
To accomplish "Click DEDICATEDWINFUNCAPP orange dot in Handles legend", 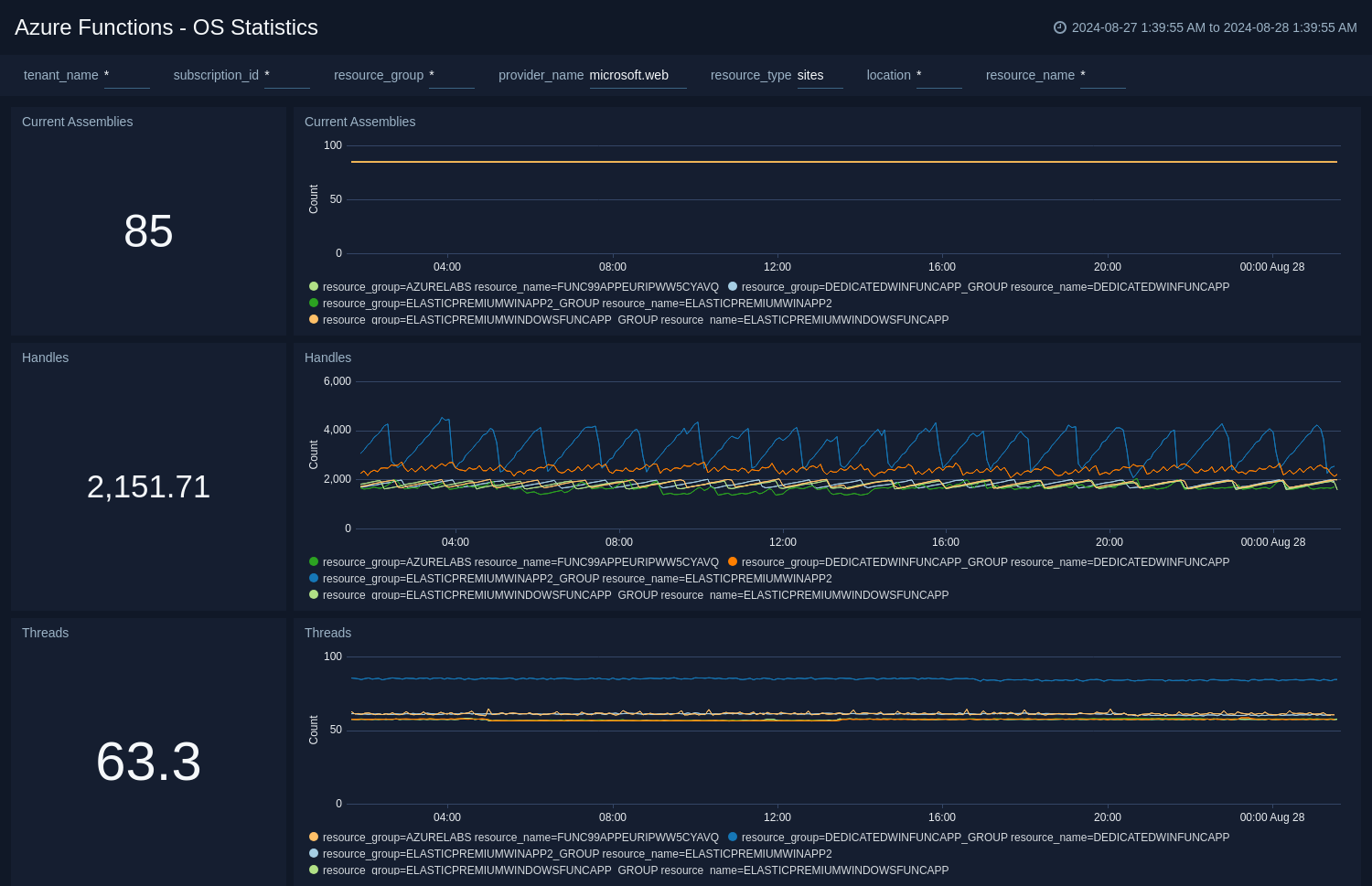I will pos(733,561).
